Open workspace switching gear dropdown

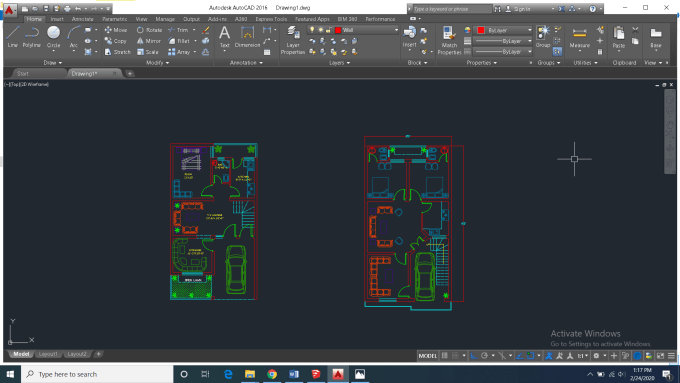tap(599, 356)
